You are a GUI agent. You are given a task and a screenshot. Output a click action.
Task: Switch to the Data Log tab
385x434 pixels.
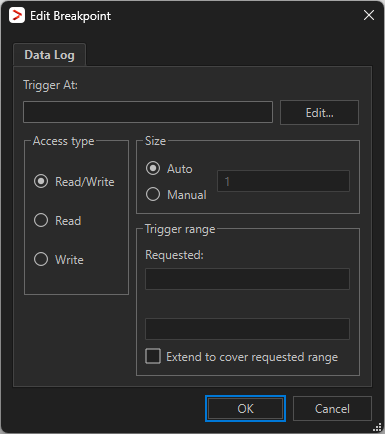tap(49, 55)
